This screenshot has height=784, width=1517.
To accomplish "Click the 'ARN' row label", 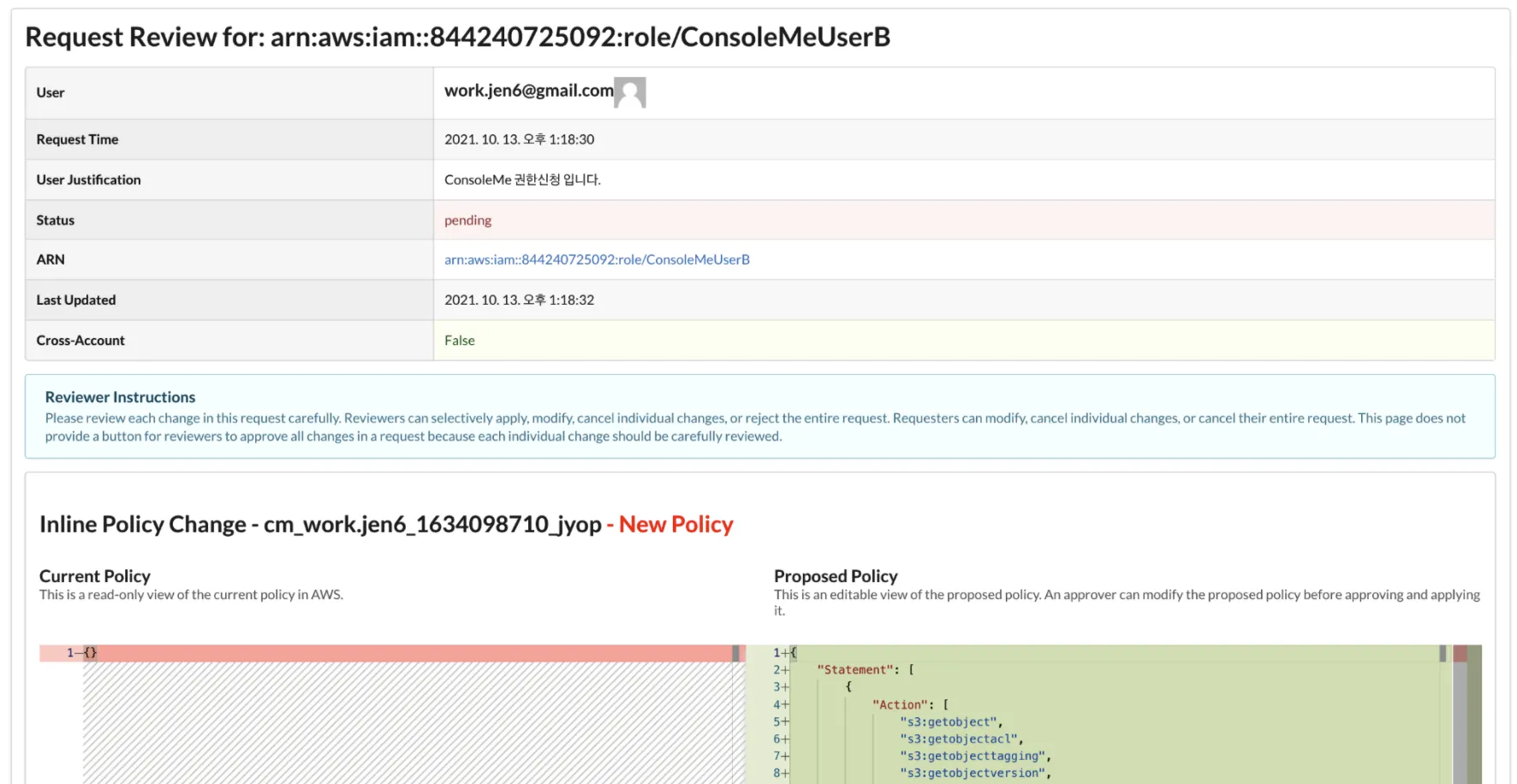I will click(51, 259).
